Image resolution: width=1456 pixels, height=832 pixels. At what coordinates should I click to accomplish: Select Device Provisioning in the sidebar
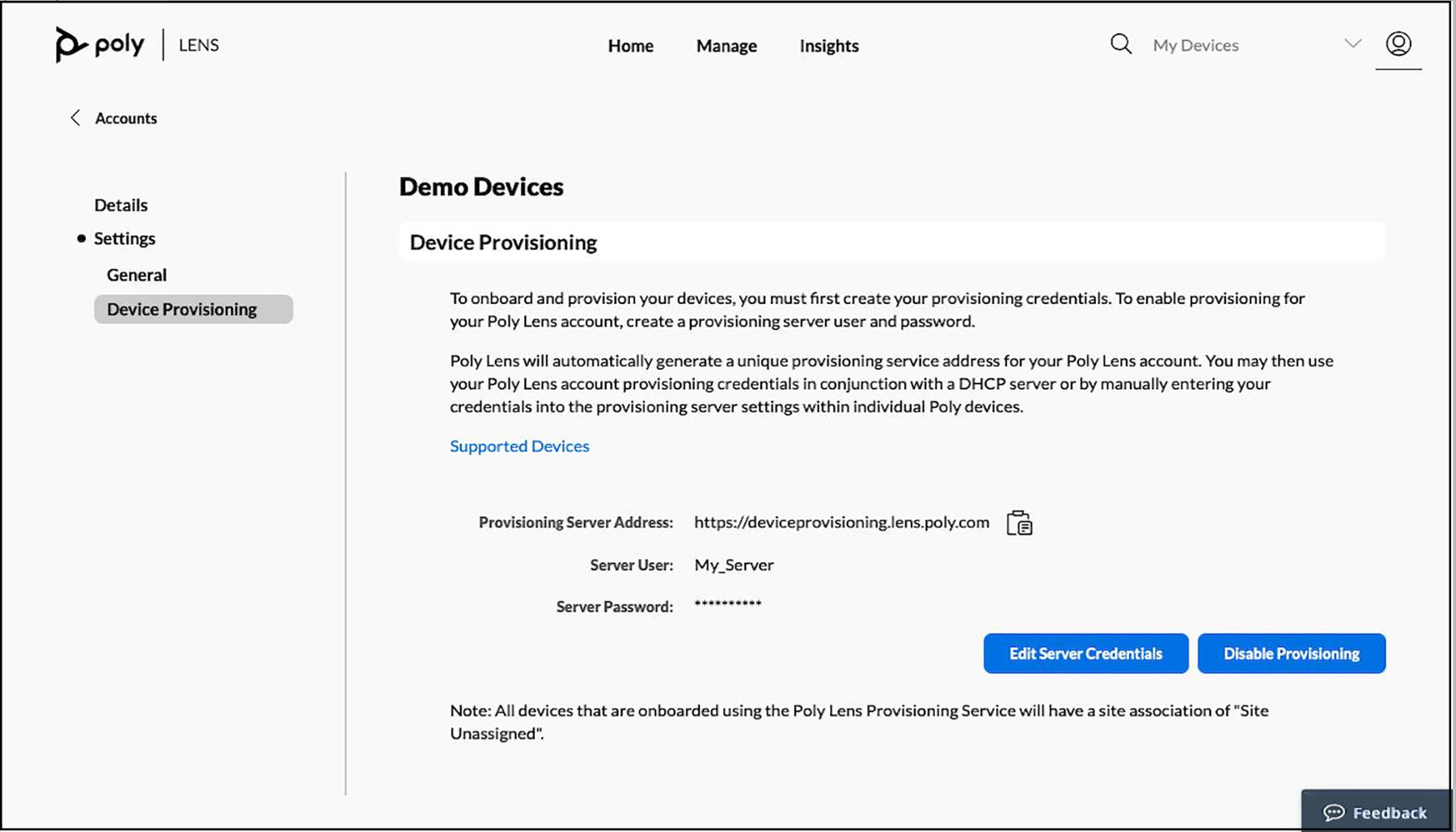180,308
